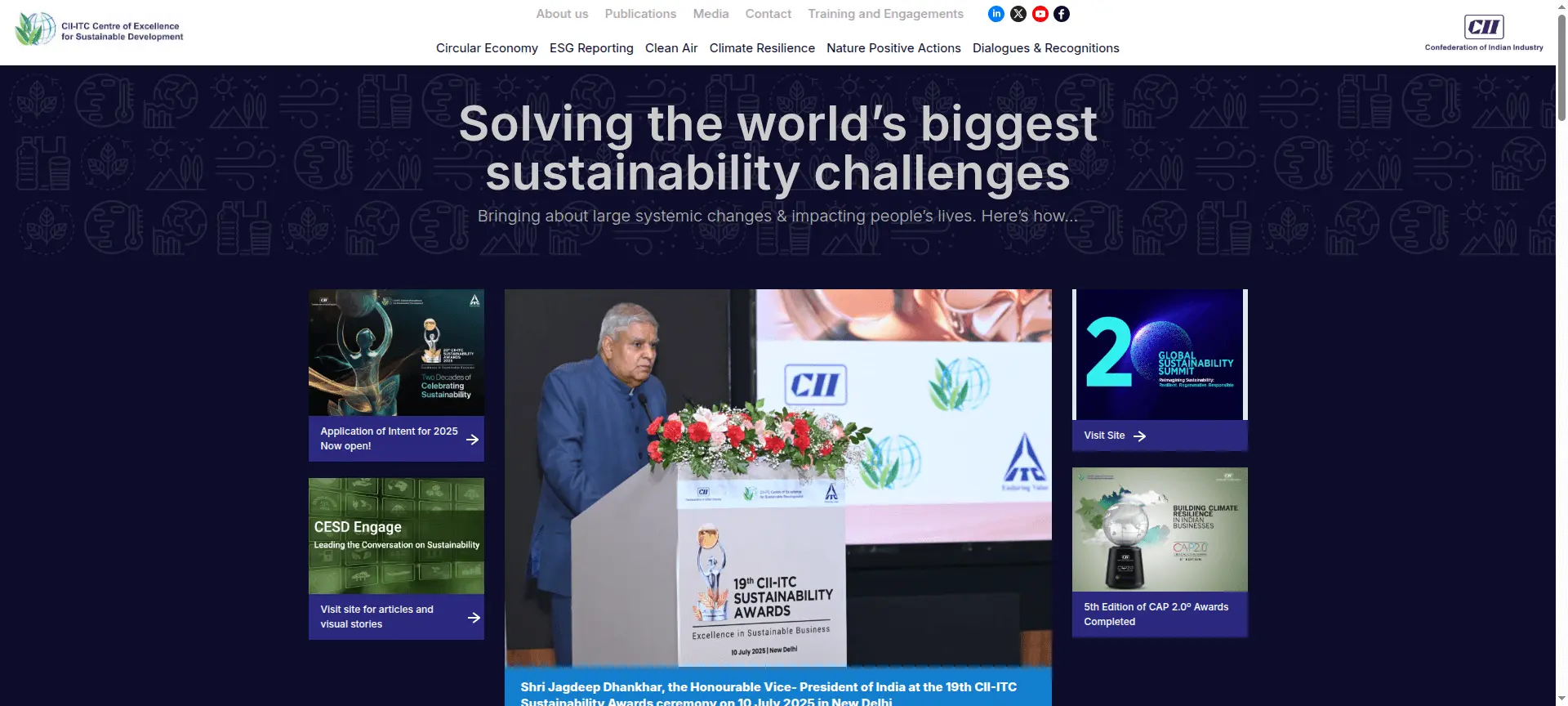Screen dimensions: 1568x706
Task: Open the Sustainability Awards thumbnail image
Action: [396, 353]
